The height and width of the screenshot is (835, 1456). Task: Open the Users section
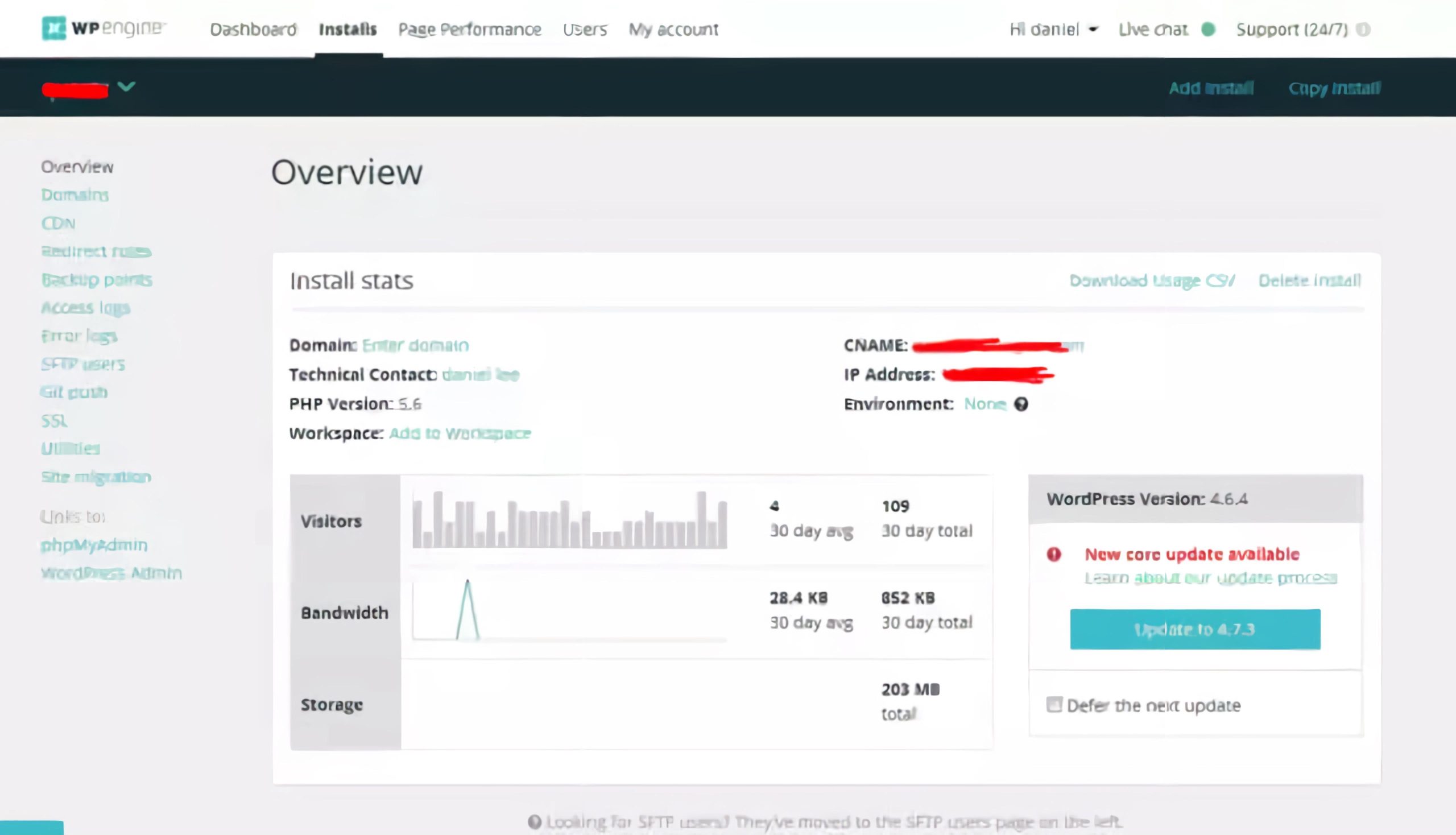pos(585,29)
